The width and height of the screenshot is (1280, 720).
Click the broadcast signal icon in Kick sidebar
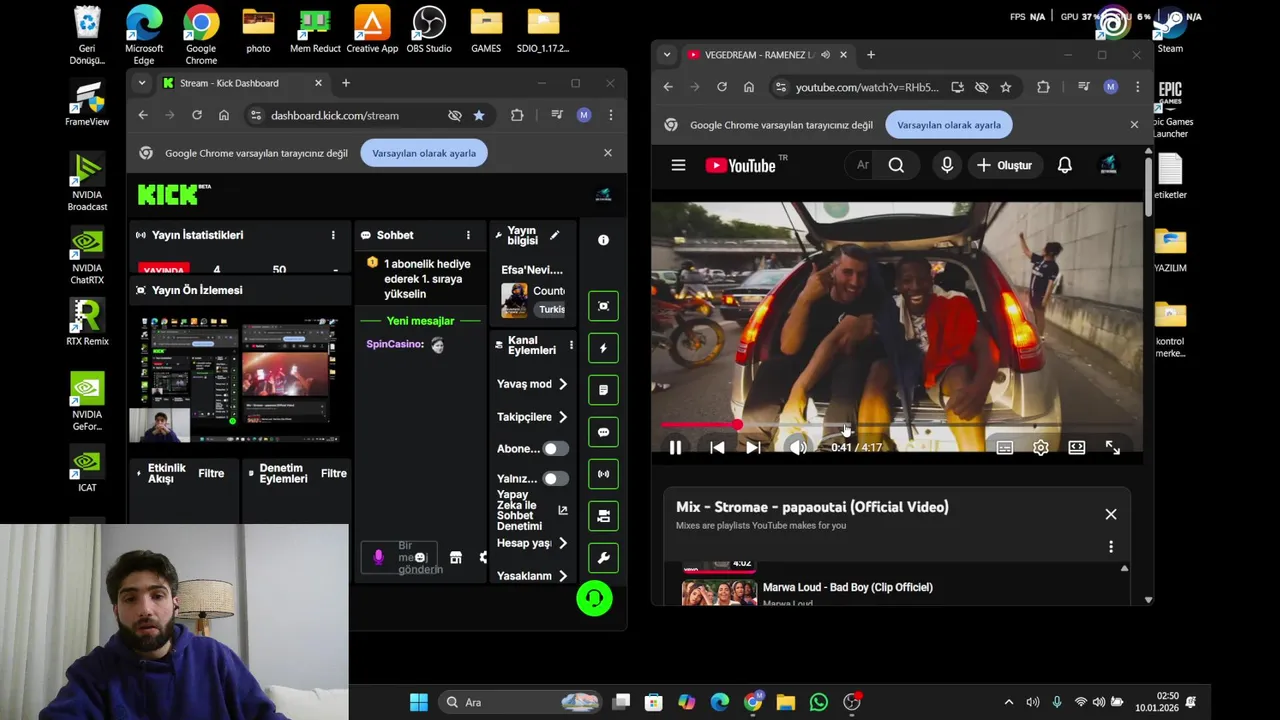coord(603,474)
